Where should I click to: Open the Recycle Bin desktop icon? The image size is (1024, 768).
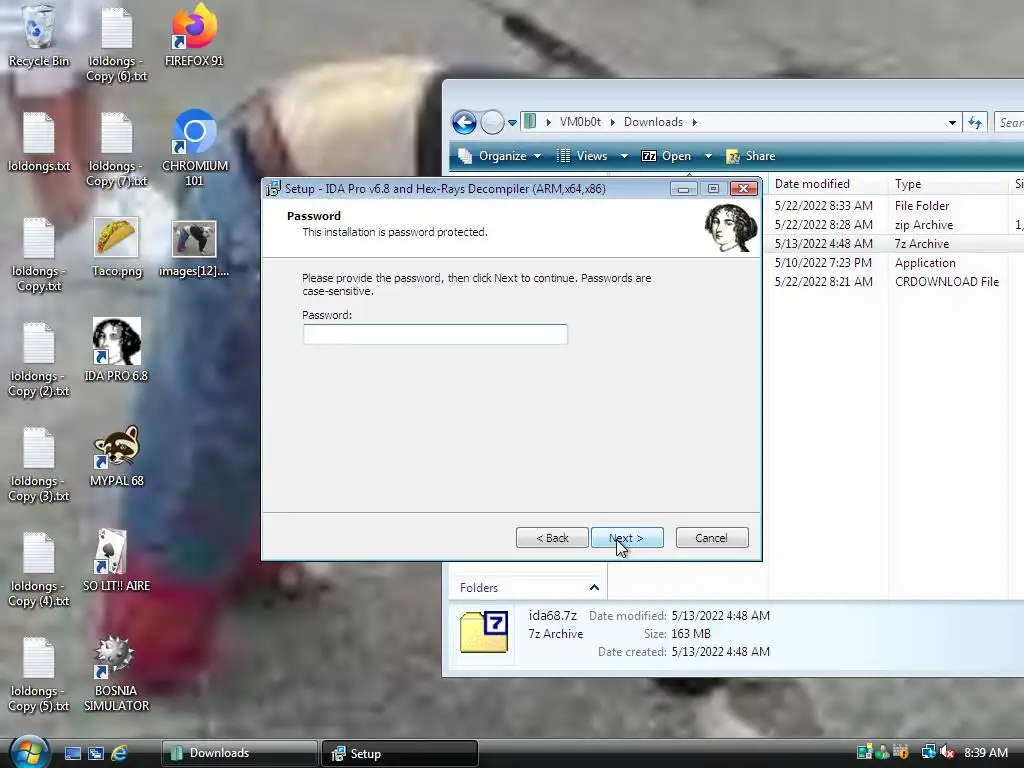(x=39, y=36)
